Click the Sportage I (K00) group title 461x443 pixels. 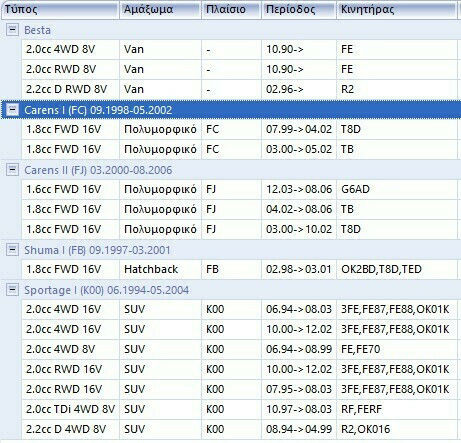coord(107,290)
